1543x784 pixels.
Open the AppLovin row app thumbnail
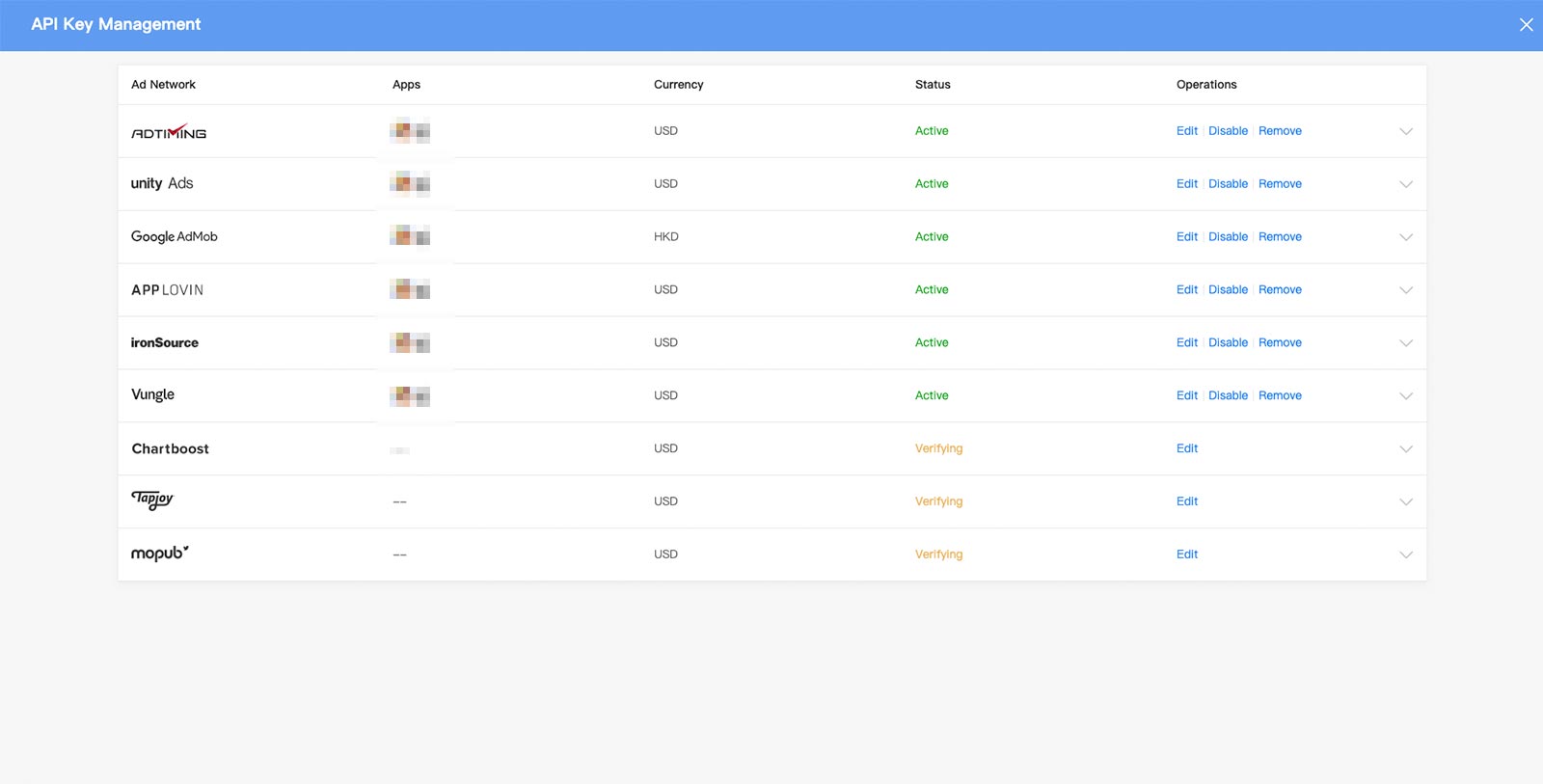click(x=410, y=289)
